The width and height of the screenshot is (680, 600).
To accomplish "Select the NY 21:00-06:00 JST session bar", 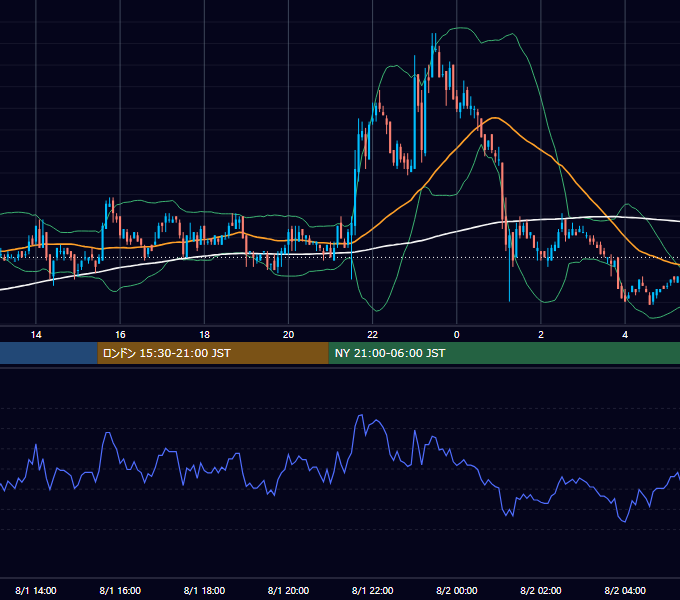I will point(504,353).
